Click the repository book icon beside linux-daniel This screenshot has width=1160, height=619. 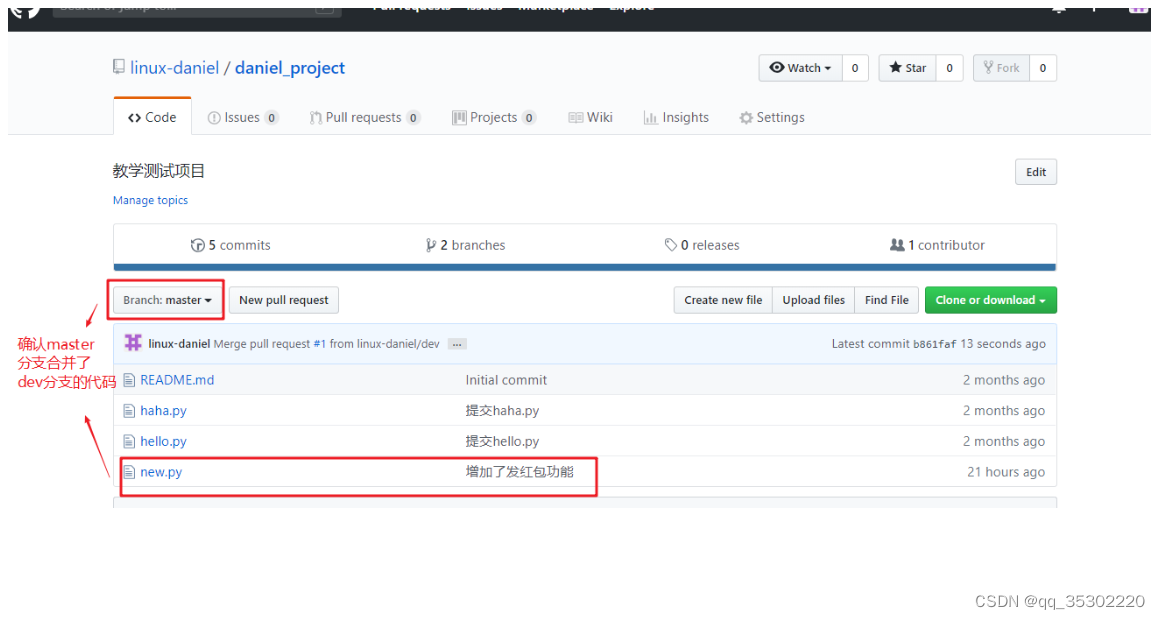[x=119, y=67]
